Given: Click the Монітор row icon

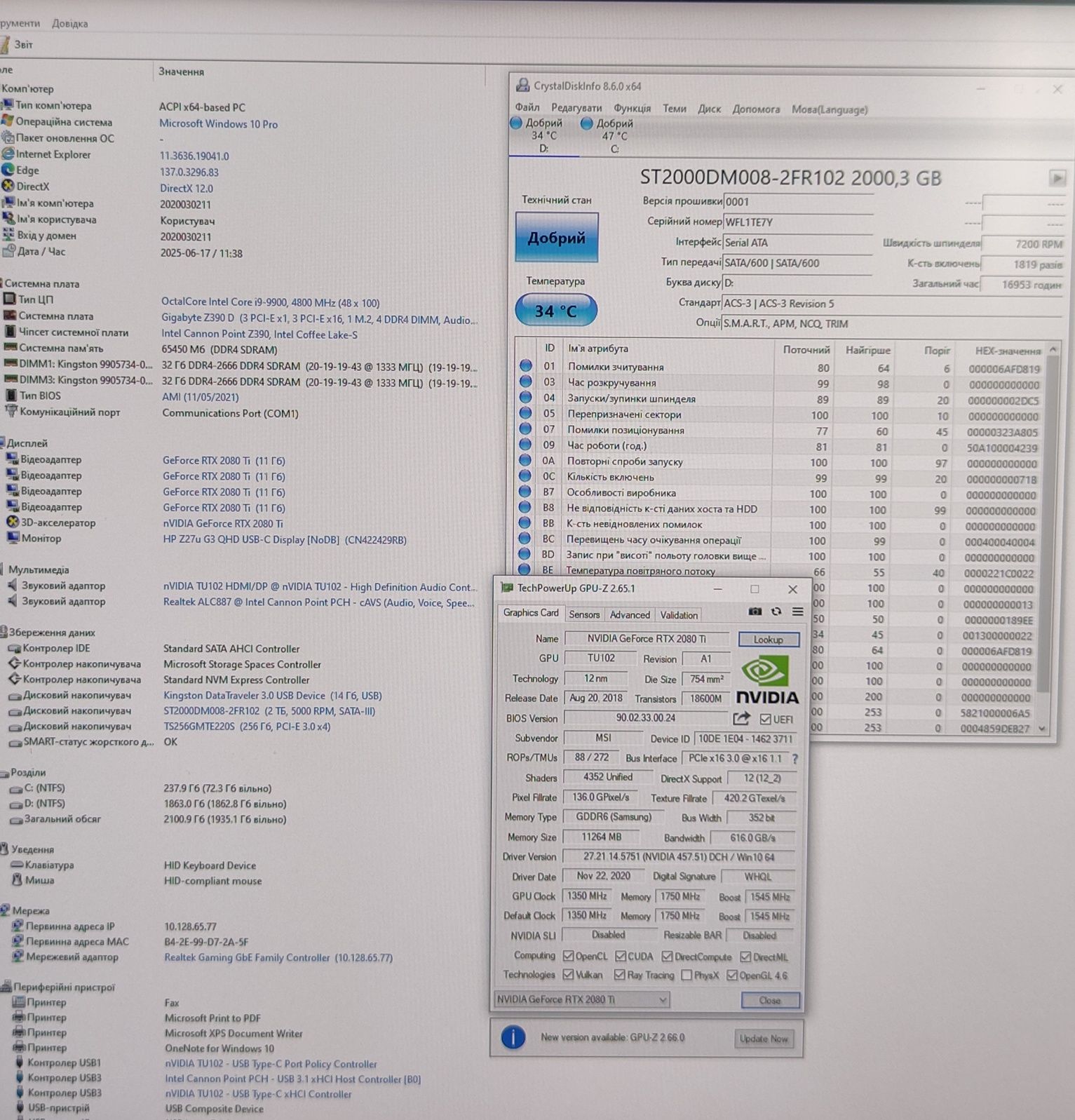Looking at the screenshot, I should click(12, 538).
